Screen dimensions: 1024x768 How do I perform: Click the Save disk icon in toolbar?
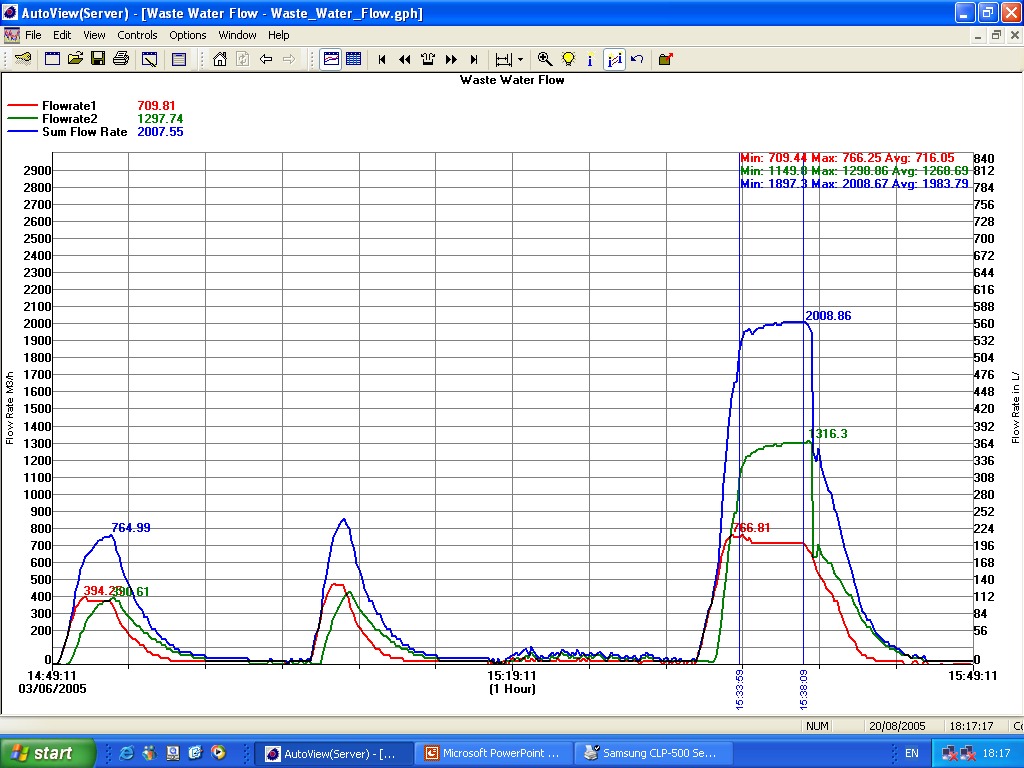[98, 59]
